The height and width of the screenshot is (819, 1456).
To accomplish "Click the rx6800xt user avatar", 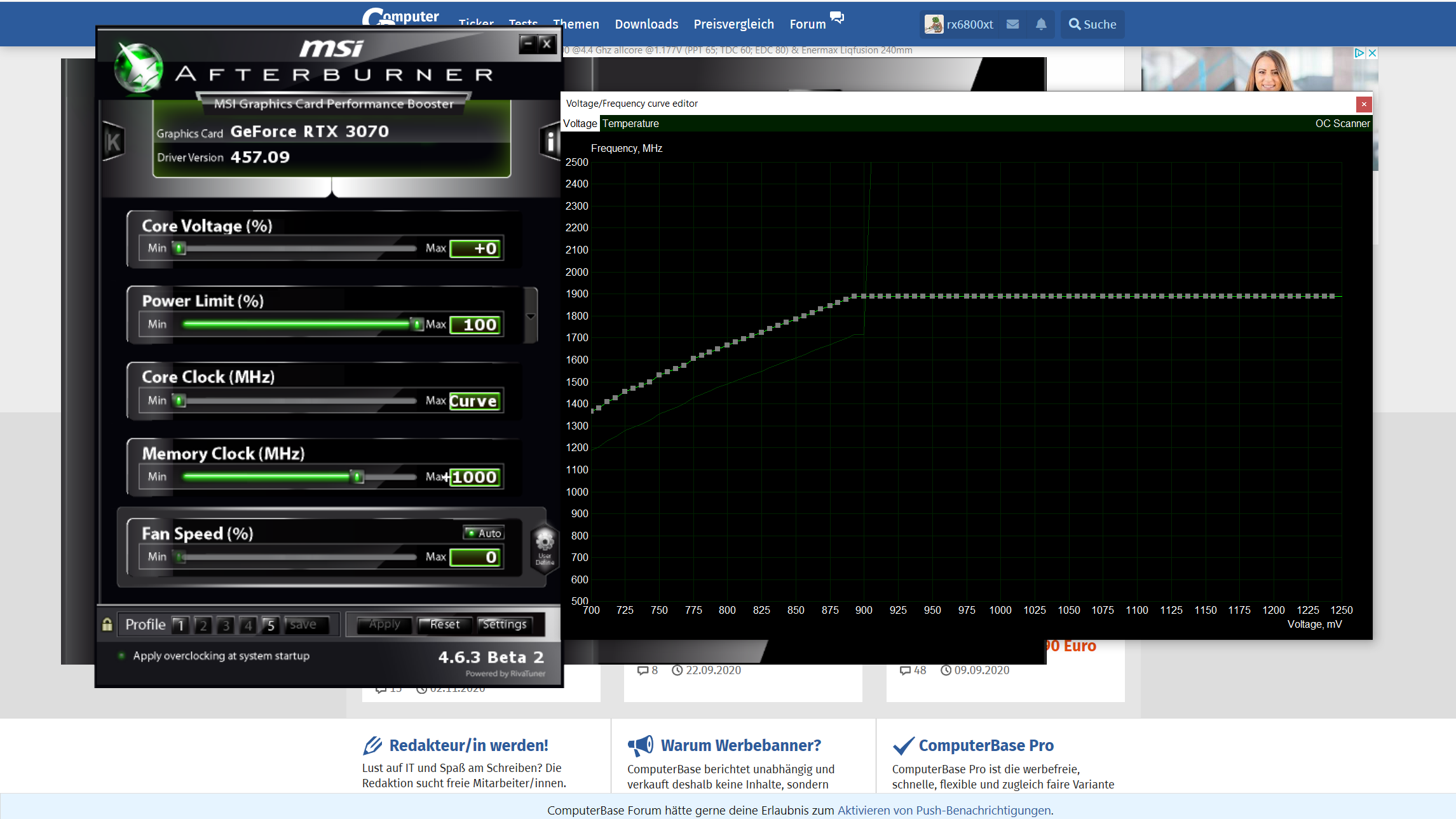I will pyautogui.click(x=934, y=24).
